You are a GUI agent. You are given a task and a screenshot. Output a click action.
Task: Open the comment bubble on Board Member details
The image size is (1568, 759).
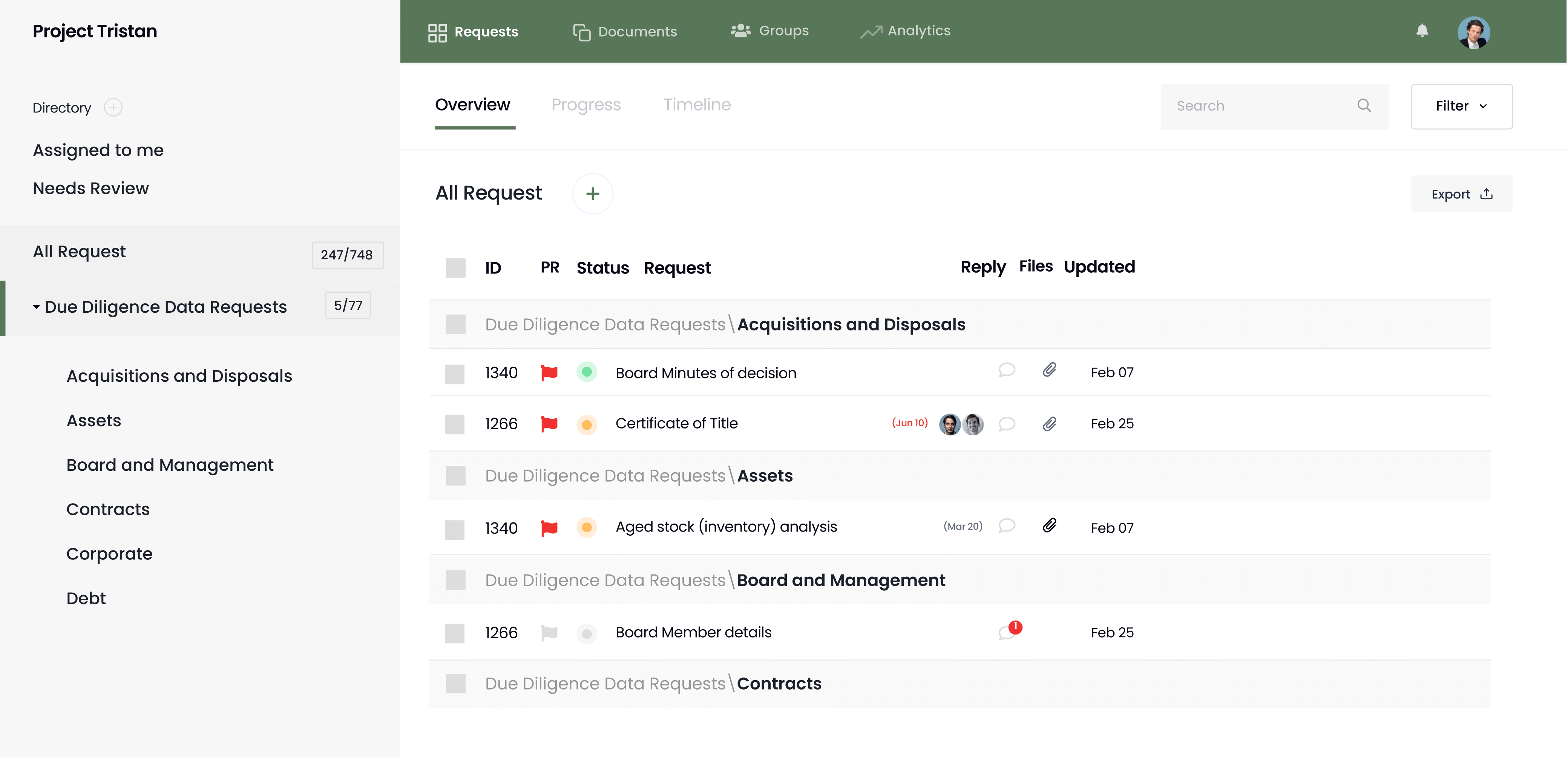coord(1007,632)
